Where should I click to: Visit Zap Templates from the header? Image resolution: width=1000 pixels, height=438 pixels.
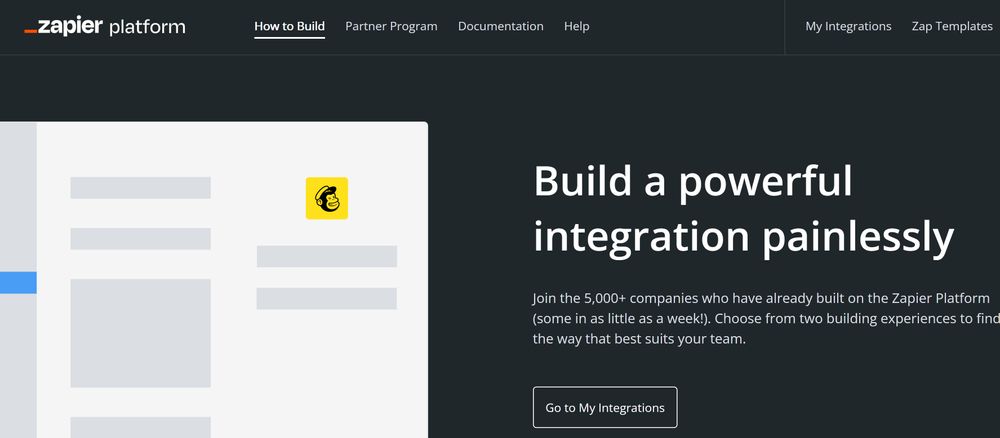point(951,27)
